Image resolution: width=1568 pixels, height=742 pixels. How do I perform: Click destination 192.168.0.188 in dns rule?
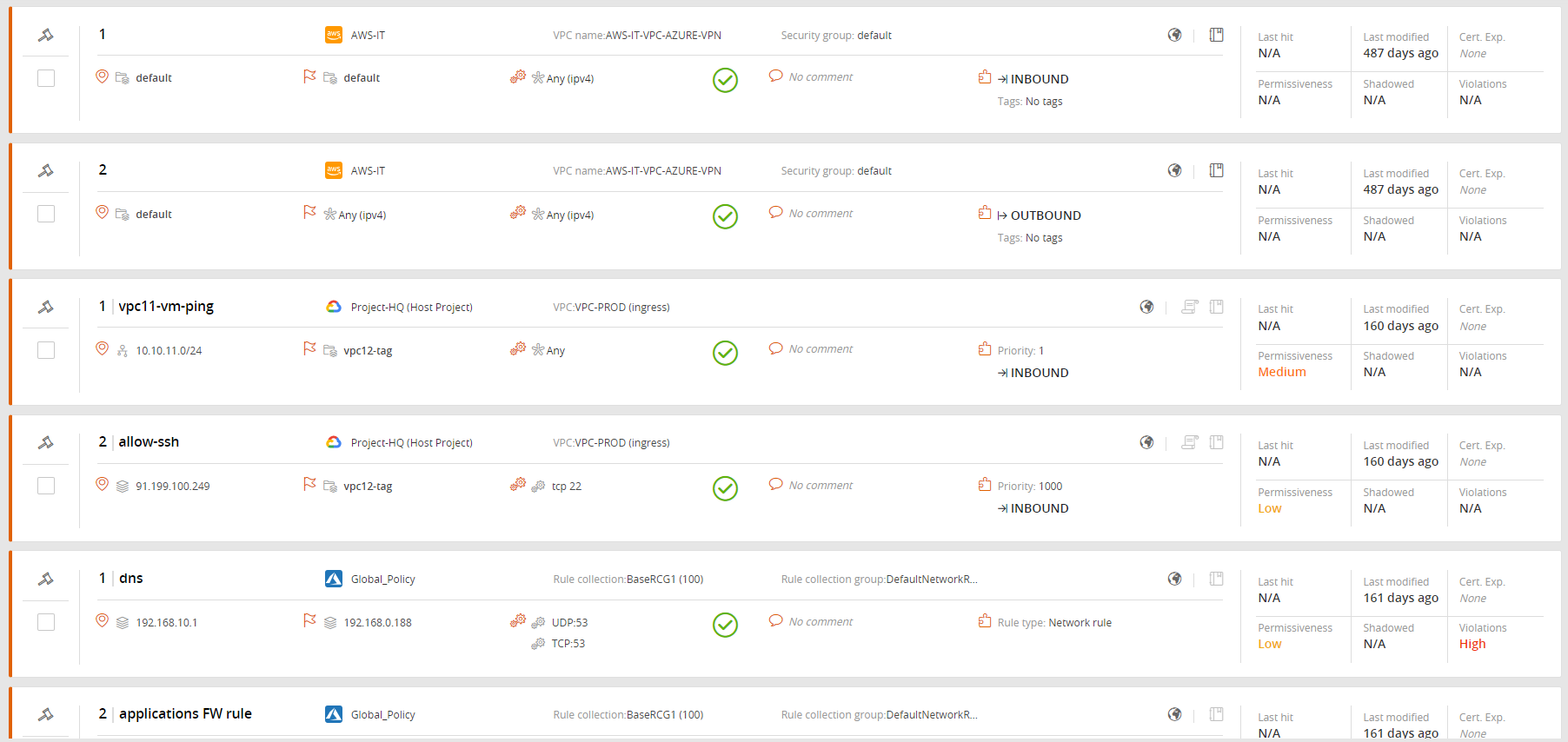click(x=377, y=623)
